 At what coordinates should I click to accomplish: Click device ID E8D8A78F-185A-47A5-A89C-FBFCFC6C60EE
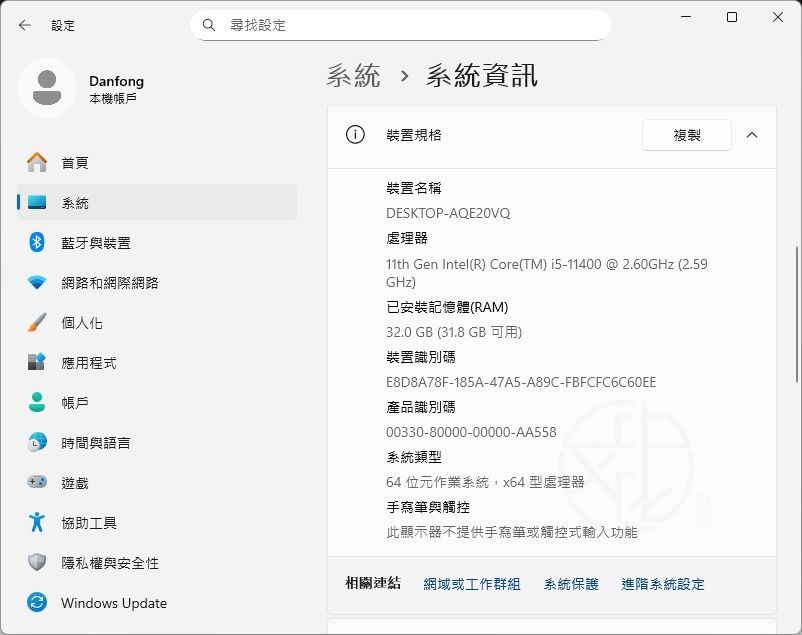(x=521, y=382)
